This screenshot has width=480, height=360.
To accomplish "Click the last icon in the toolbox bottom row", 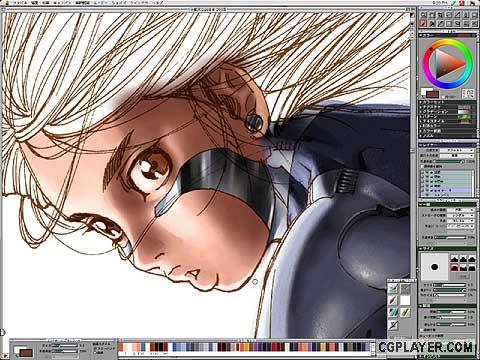I will [474, 23].
